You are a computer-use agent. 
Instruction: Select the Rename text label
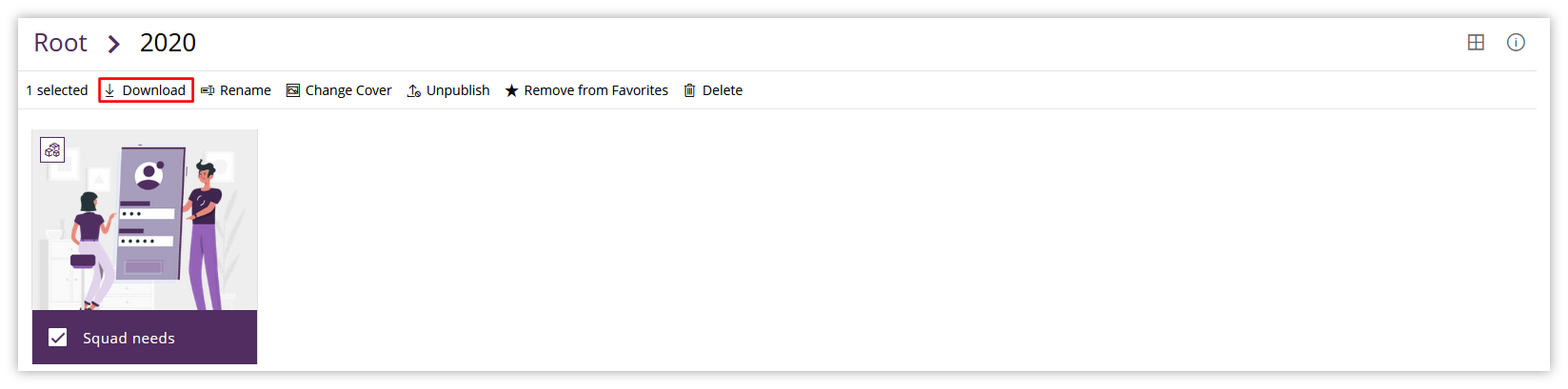[245, 90]
